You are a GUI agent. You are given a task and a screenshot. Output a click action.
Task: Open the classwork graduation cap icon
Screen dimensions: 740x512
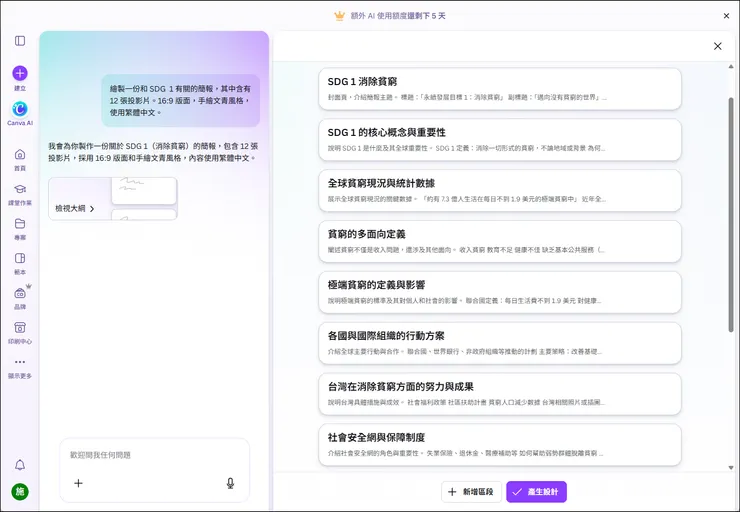coord(20,189)
